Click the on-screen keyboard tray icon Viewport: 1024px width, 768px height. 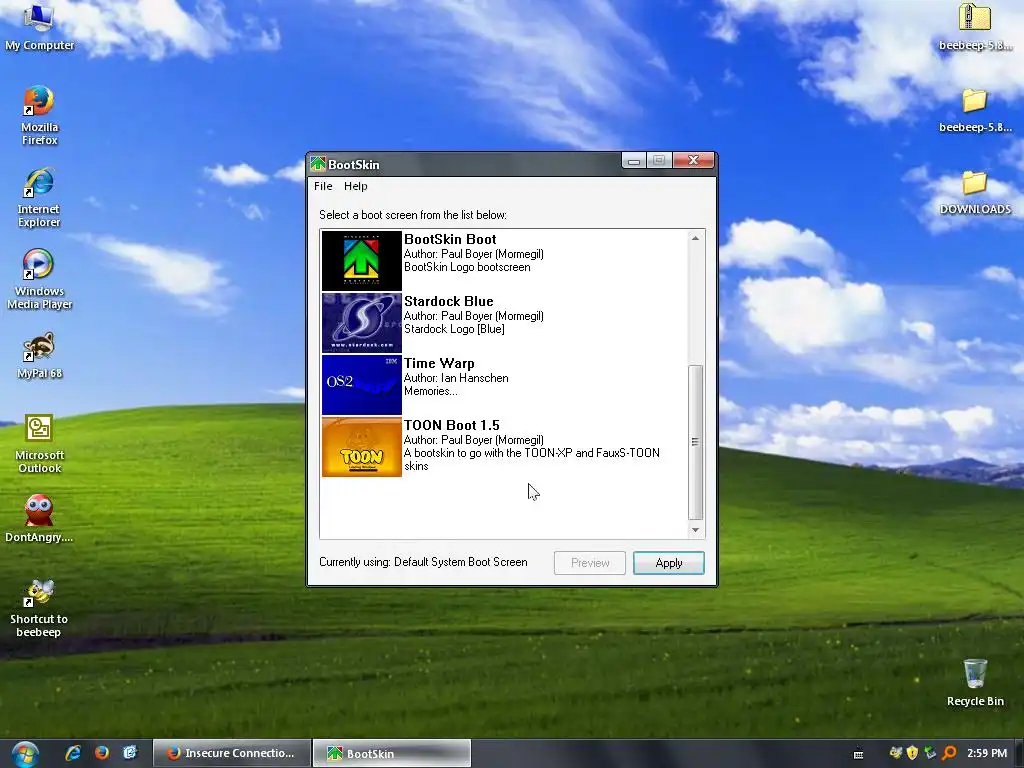click(859, 754)
